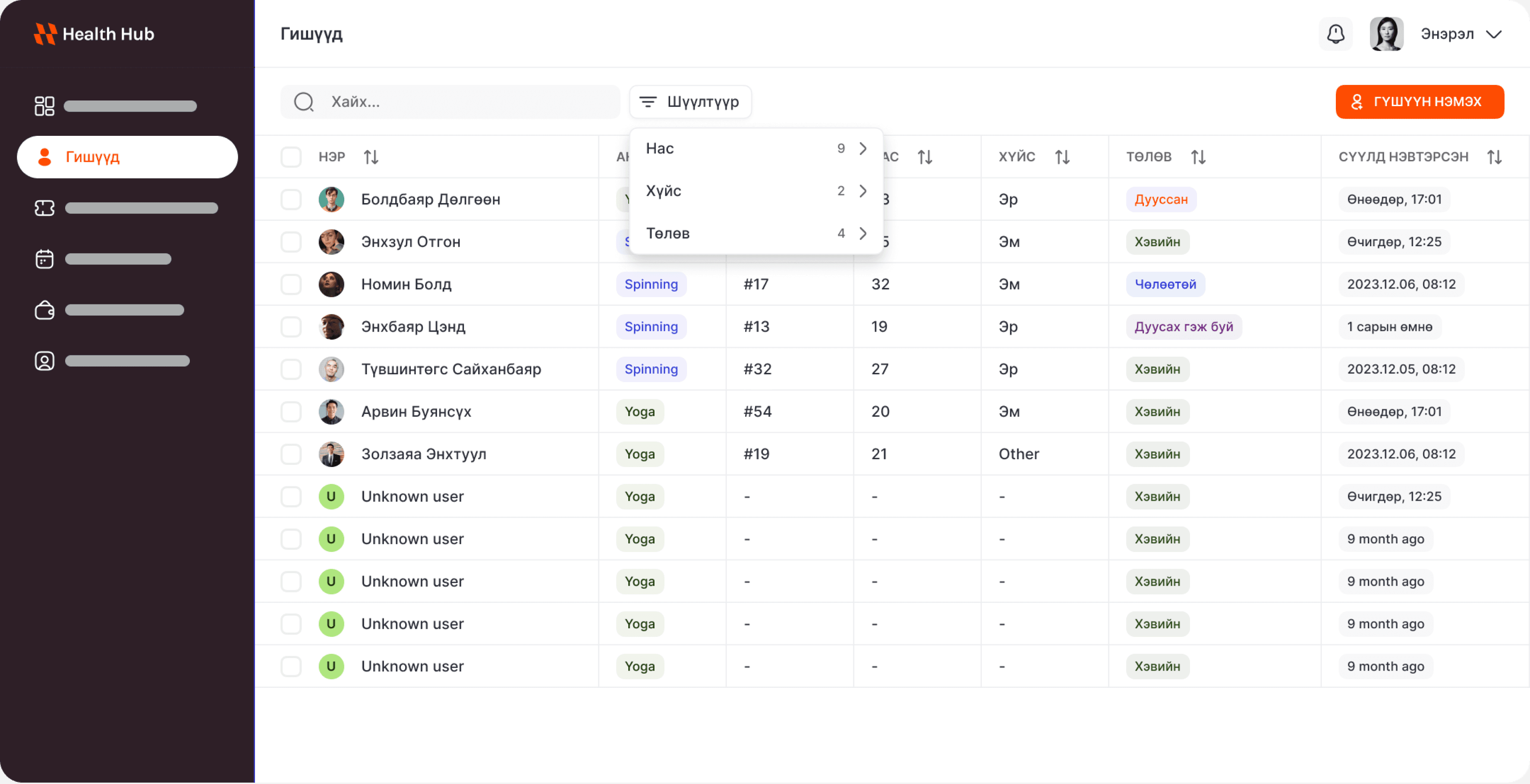Click locker number #19
The width and height of the screenshot is (1530, 784).
[756, 454]
